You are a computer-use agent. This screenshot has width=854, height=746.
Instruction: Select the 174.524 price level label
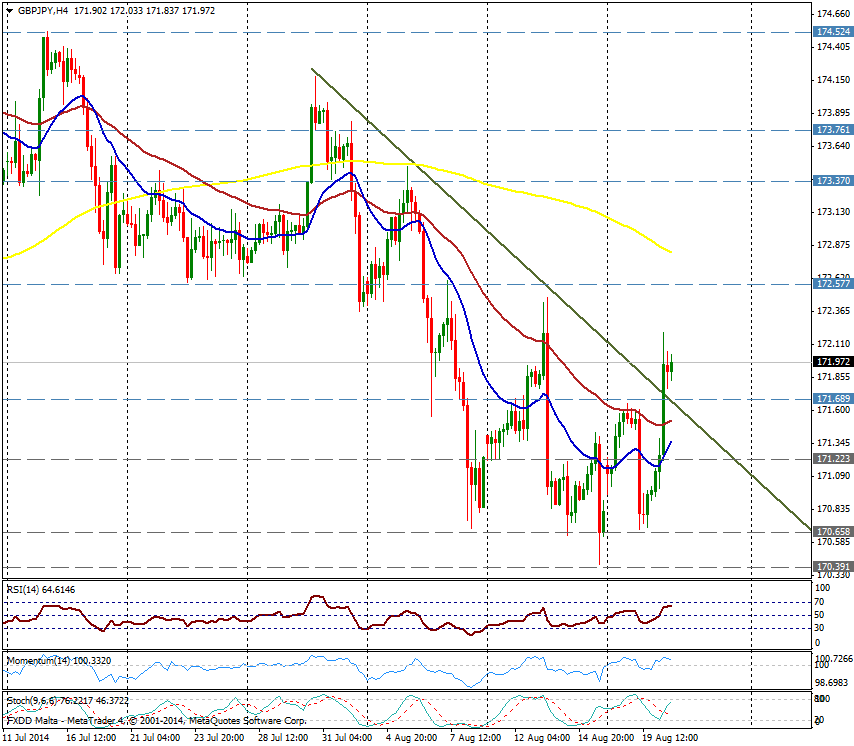point(833,32)
